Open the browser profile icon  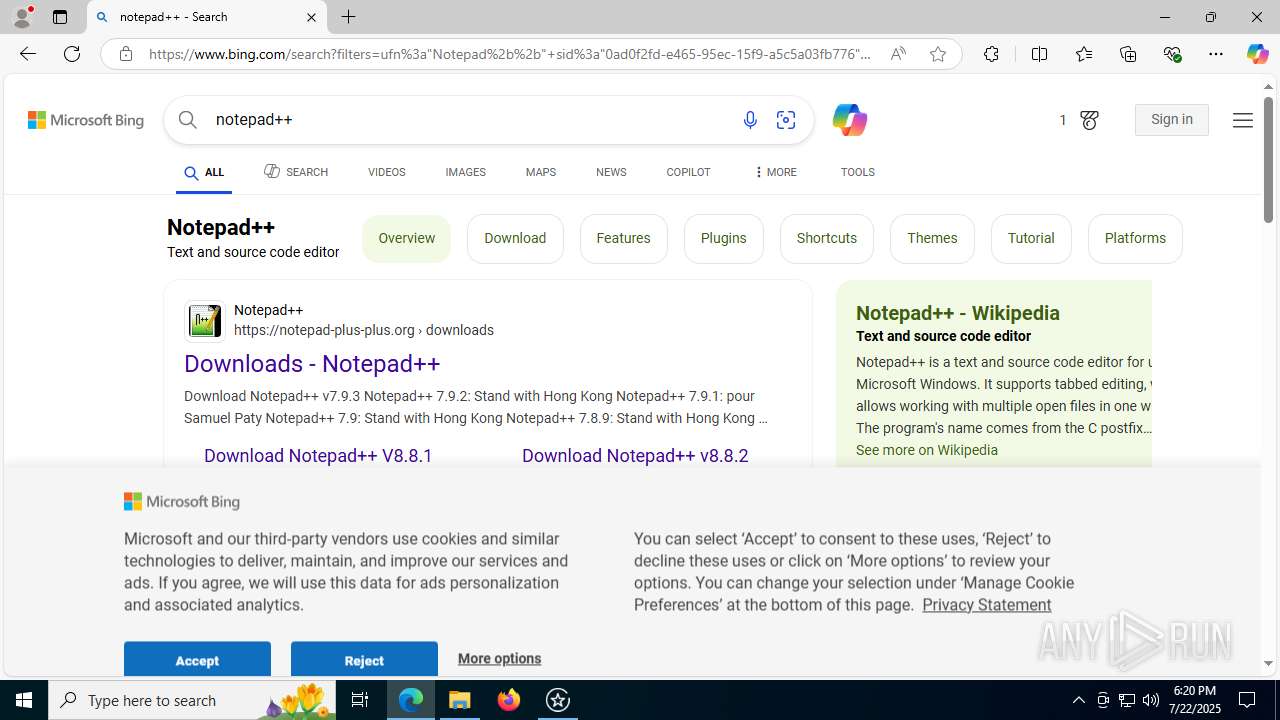coord(22,17)
